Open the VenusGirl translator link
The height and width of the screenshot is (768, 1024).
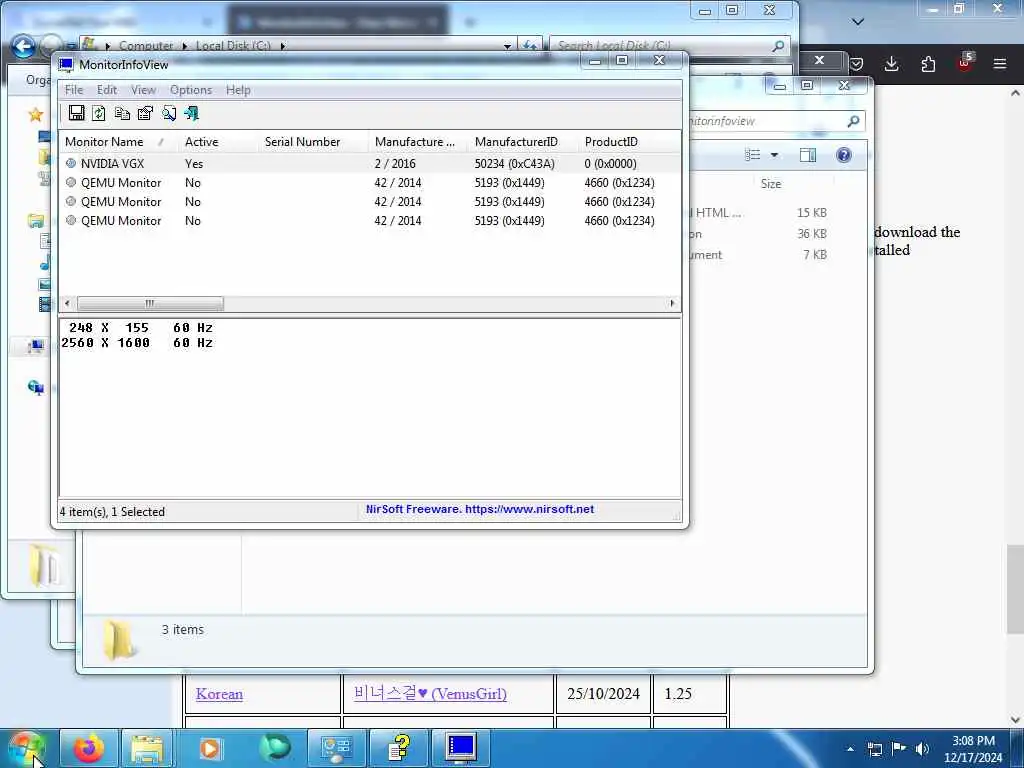pos(430,693)
